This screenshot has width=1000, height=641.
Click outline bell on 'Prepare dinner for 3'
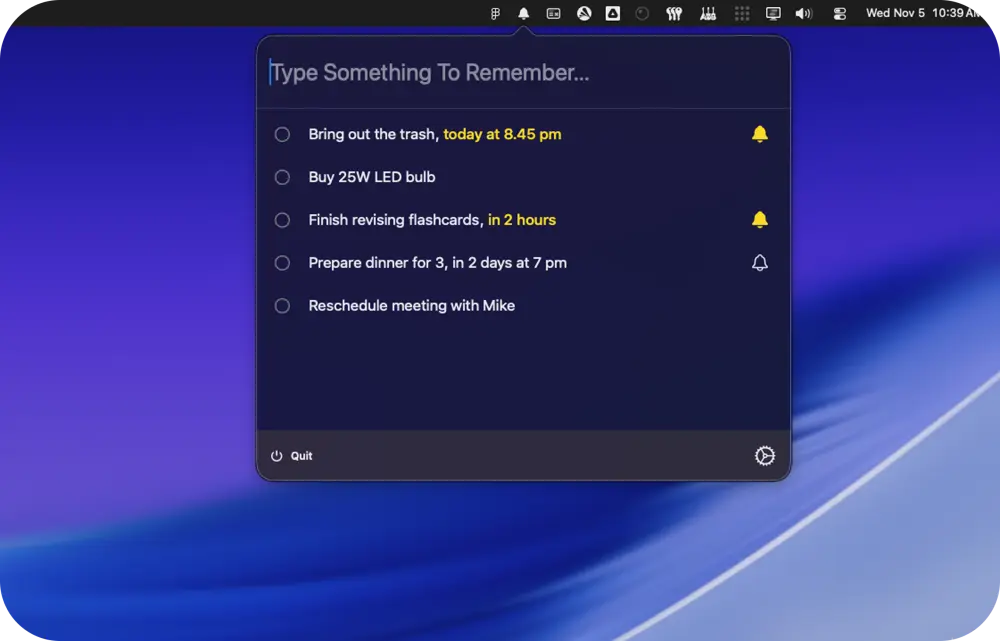pos(760,263)
